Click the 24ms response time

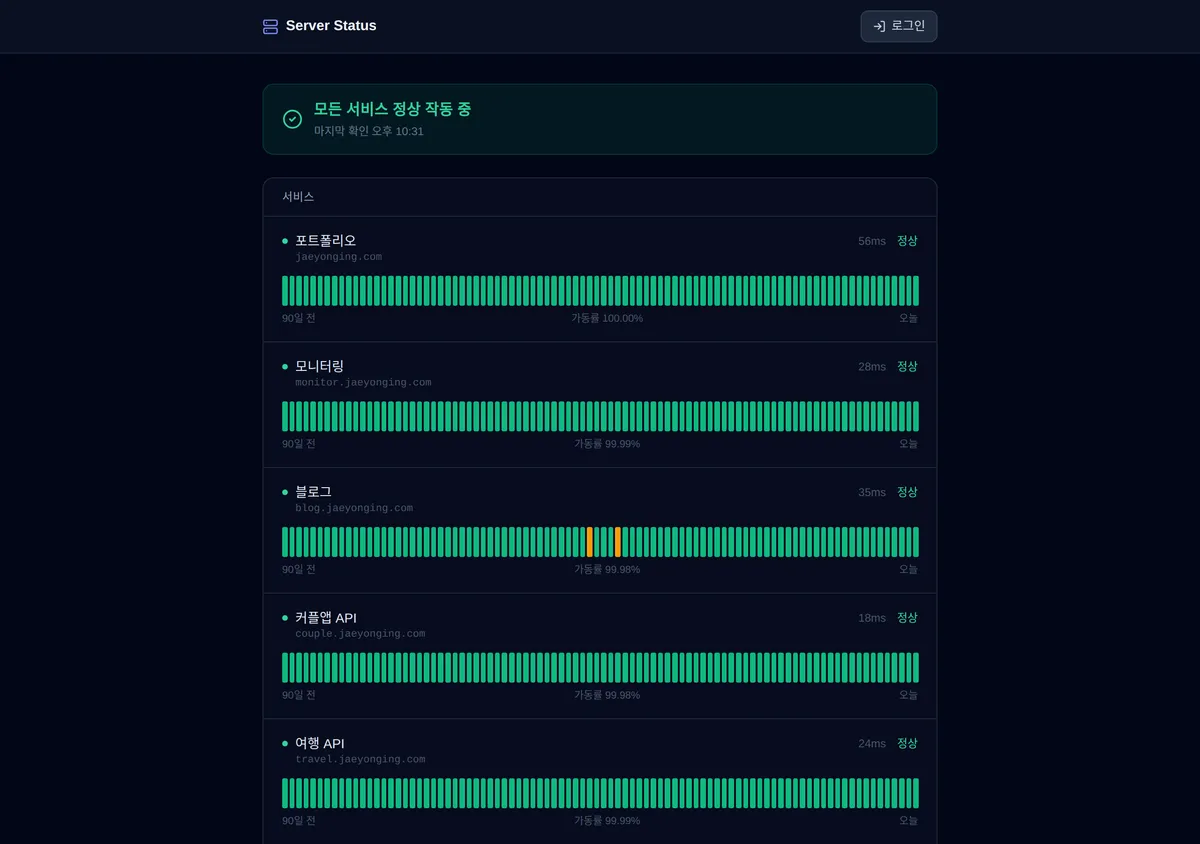coord(872,744)
